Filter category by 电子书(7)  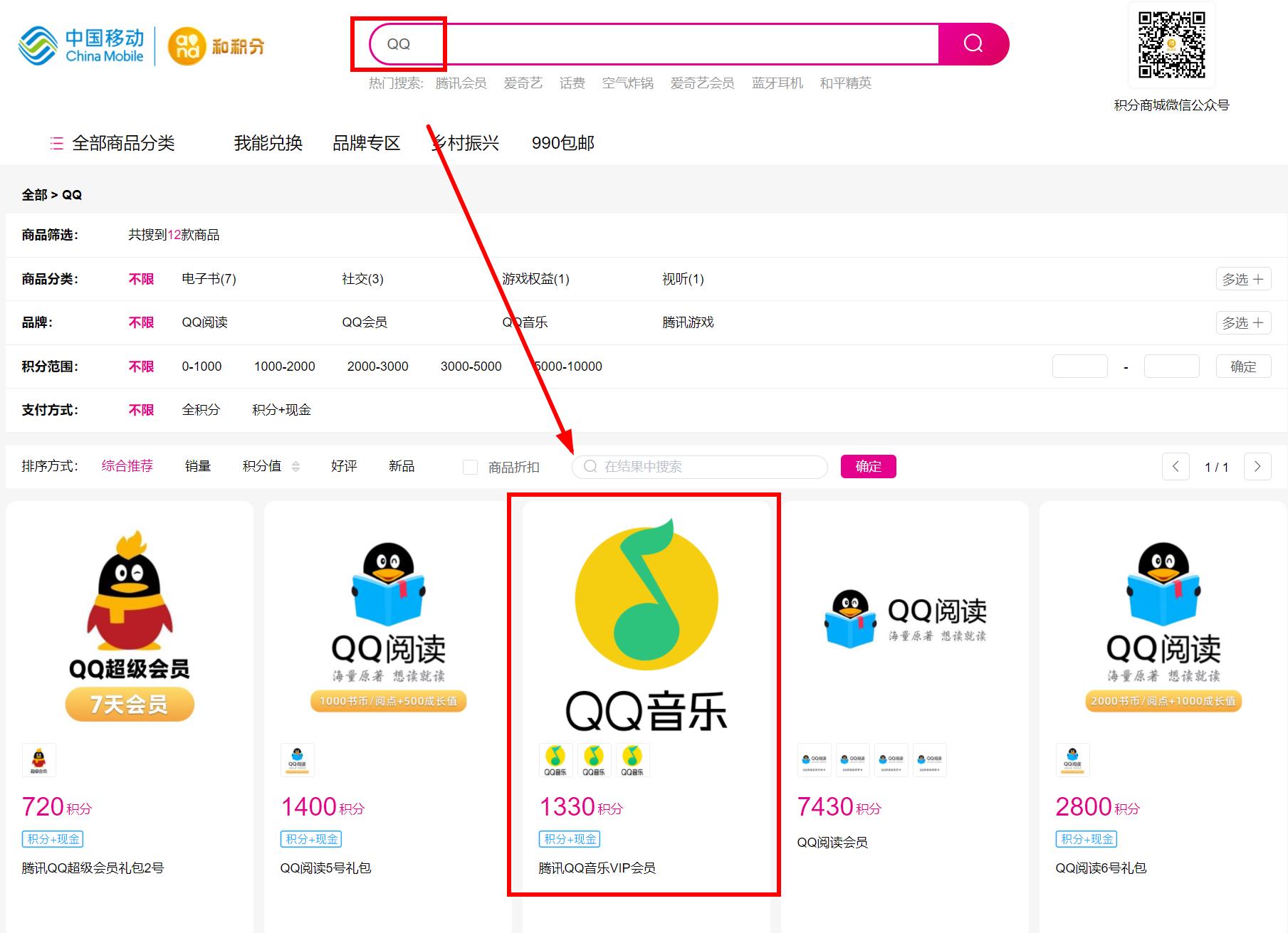(x=209, y=279)
